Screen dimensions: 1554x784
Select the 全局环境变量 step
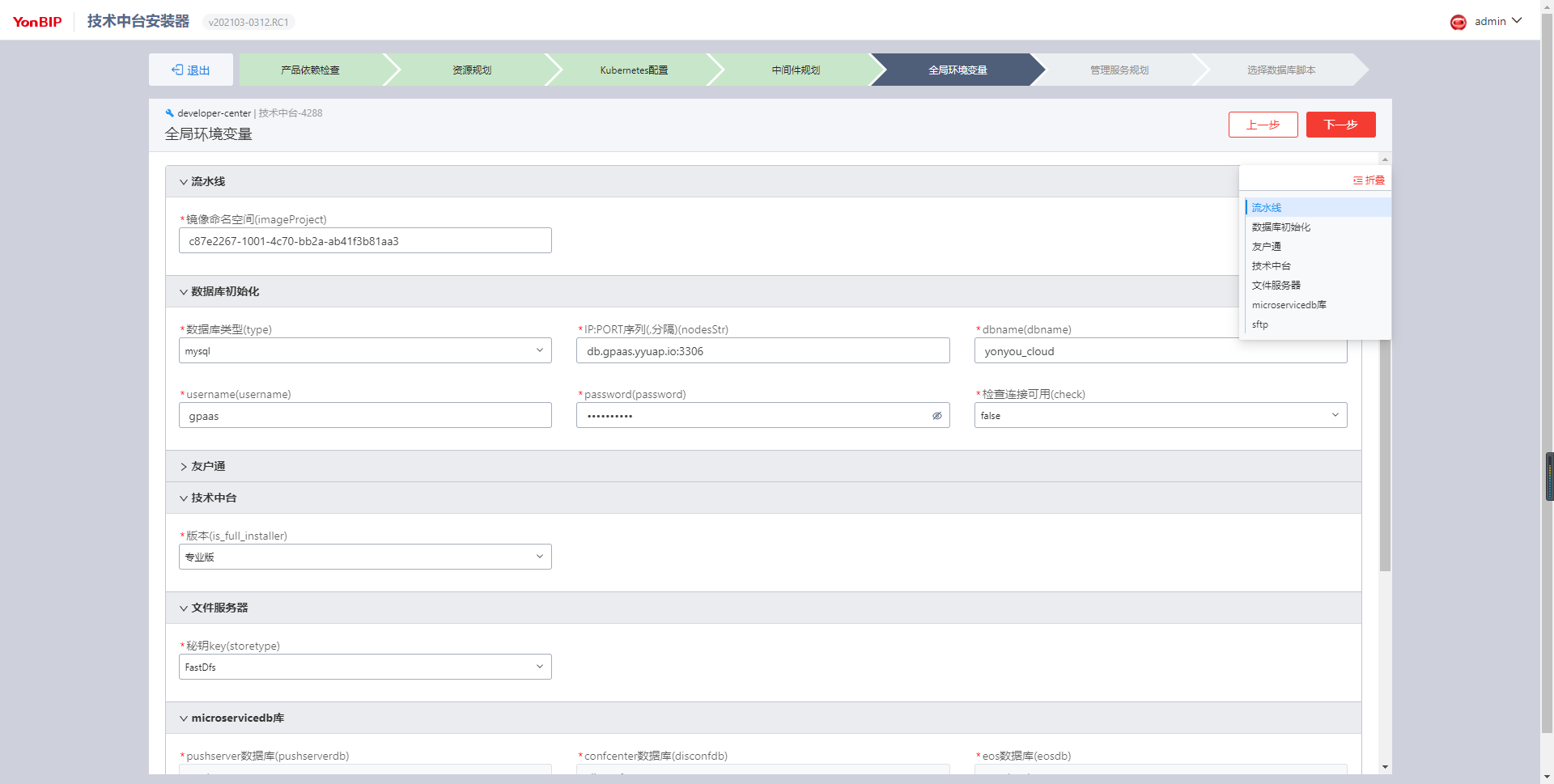(958, 70)
